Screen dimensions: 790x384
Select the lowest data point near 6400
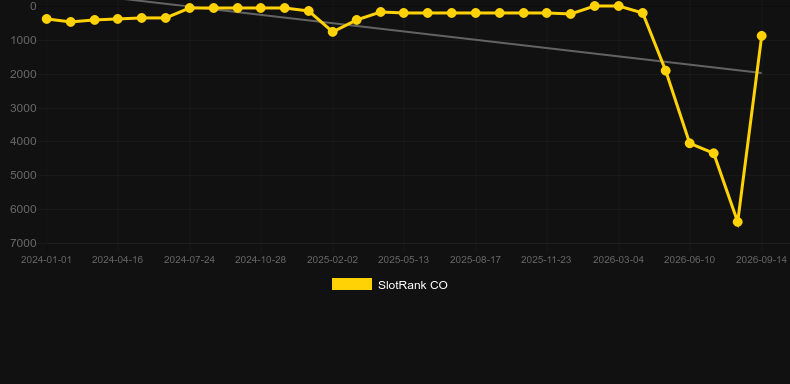pyautogui.click(x=738, y=222)
